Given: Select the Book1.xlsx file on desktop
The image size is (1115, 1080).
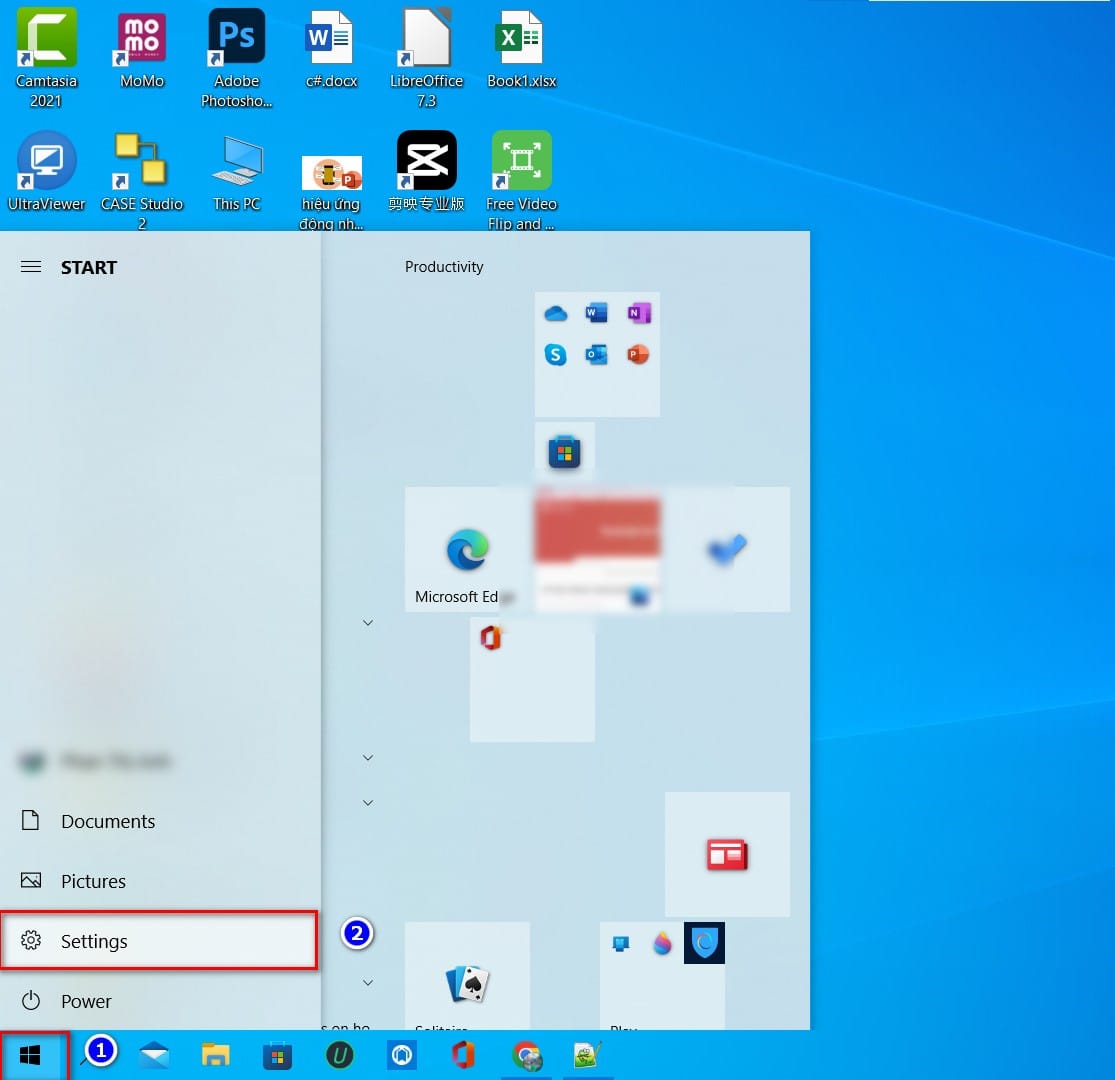Looking at the screenshot, I should coord(521,48).
